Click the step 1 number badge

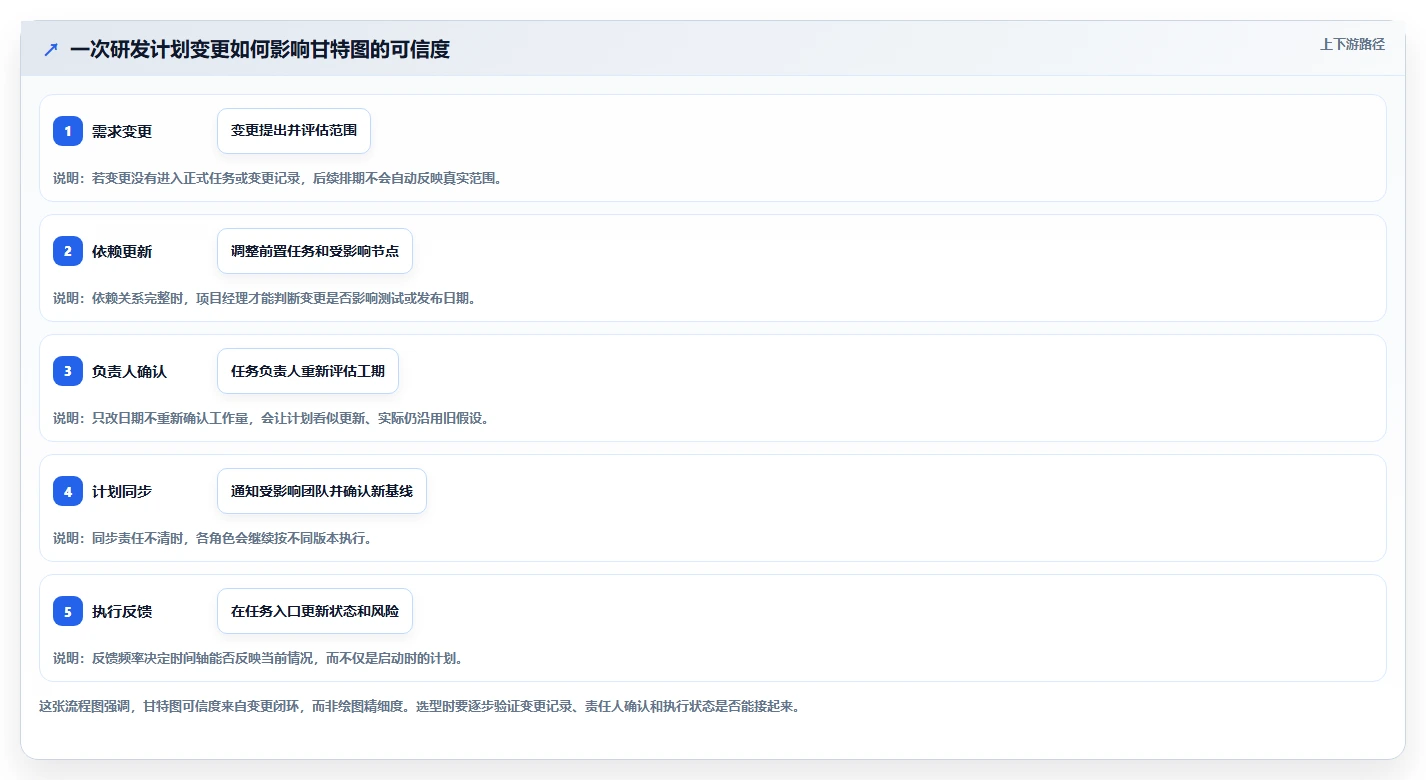point(68,131)
